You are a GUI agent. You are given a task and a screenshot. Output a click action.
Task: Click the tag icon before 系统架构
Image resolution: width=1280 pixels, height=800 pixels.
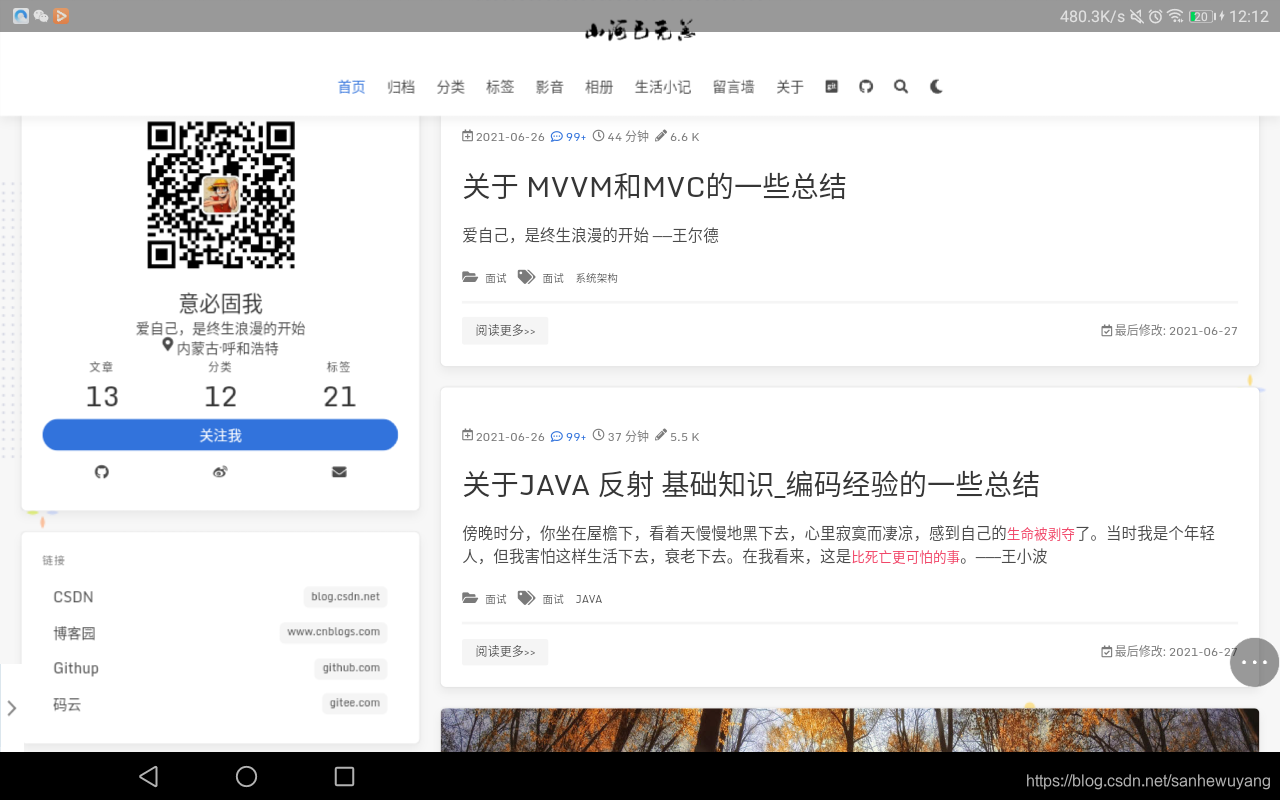click(x=527, y=277)
